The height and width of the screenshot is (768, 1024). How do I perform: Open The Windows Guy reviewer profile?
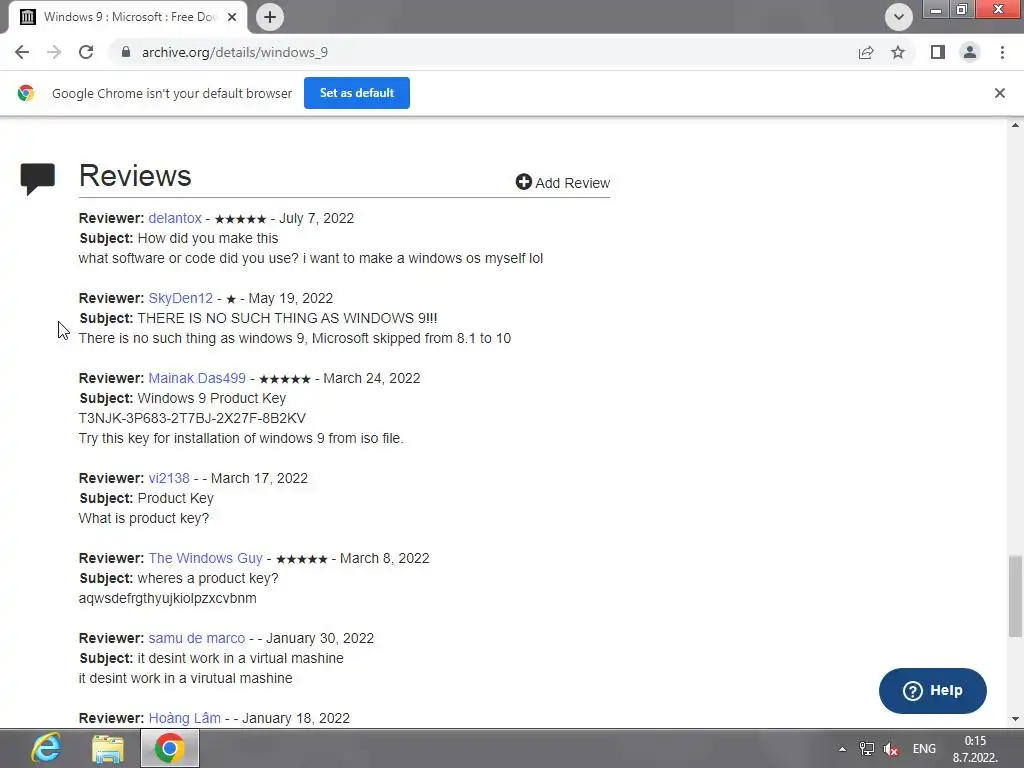(x=206, y=558)
